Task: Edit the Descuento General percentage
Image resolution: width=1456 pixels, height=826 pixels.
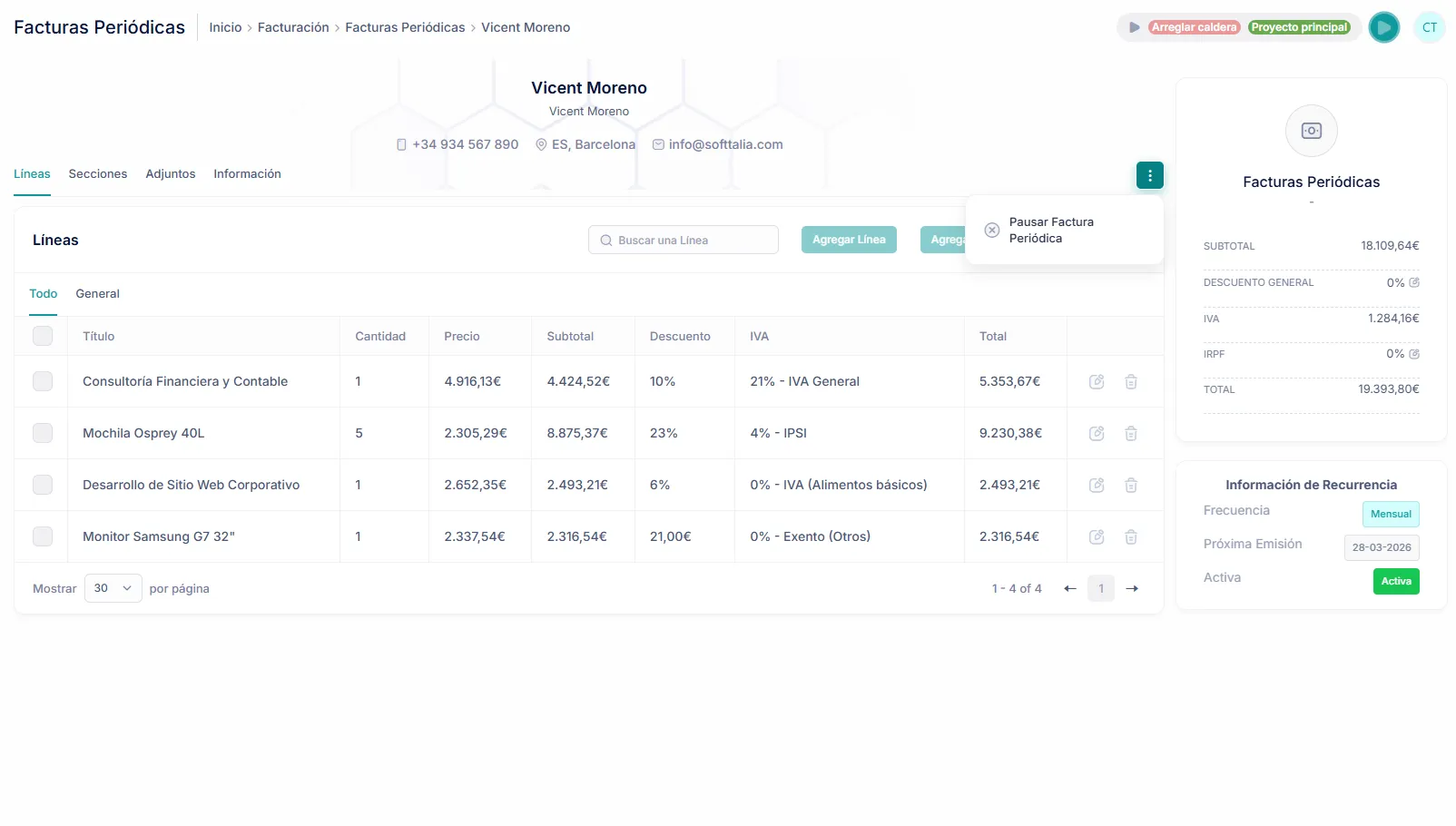Action: point(1414,283)
